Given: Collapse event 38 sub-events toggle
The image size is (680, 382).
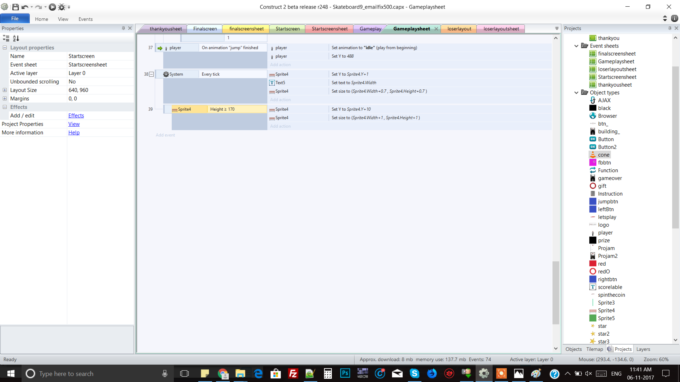Looking at the screenshot, I should click(151, 74).
